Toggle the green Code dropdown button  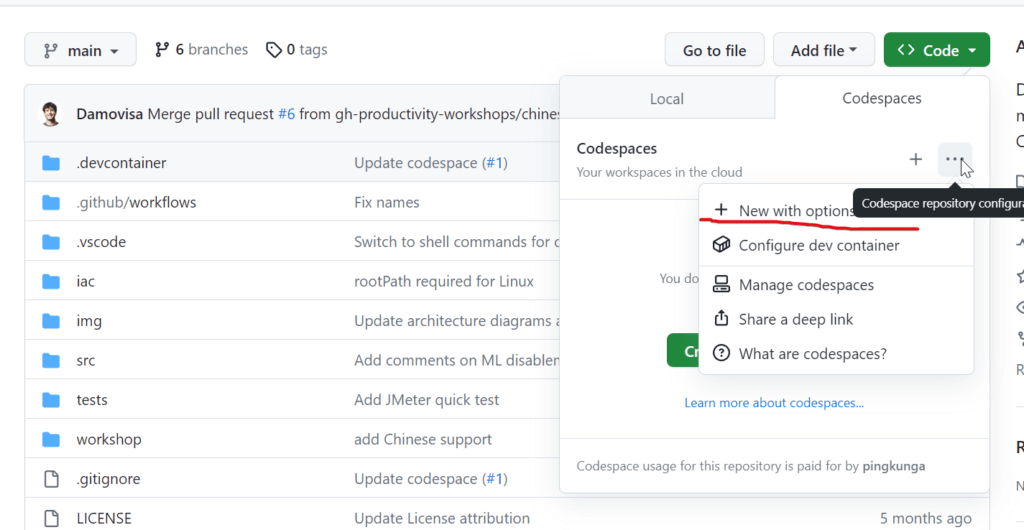point(936,50)
